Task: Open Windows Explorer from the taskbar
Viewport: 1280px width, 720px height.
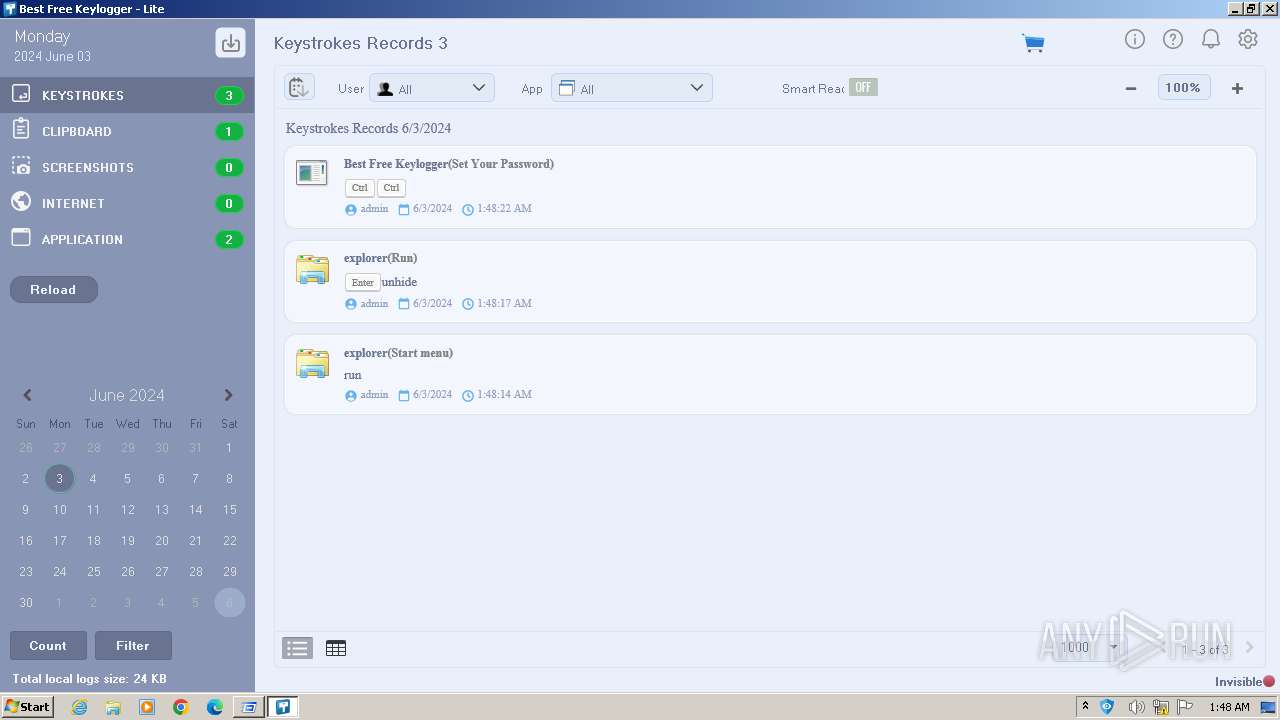Action: click(113, 707)
